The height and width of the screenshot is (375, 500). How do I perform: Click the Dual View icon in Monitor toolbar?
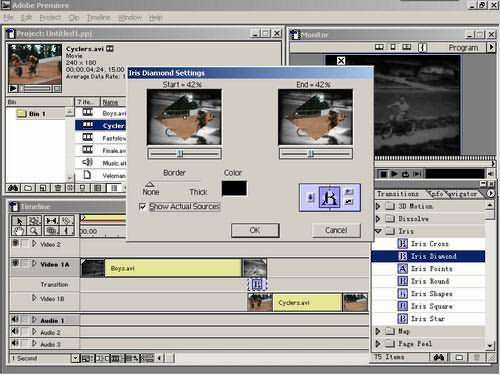coord(379,47)
